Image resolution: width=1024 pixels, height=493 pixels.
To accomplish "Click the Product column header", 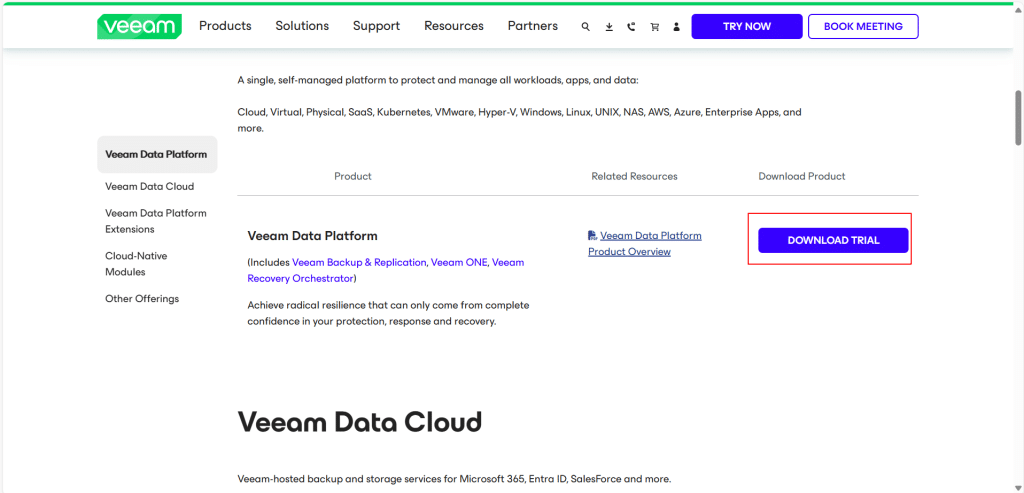I will [353, 176].
